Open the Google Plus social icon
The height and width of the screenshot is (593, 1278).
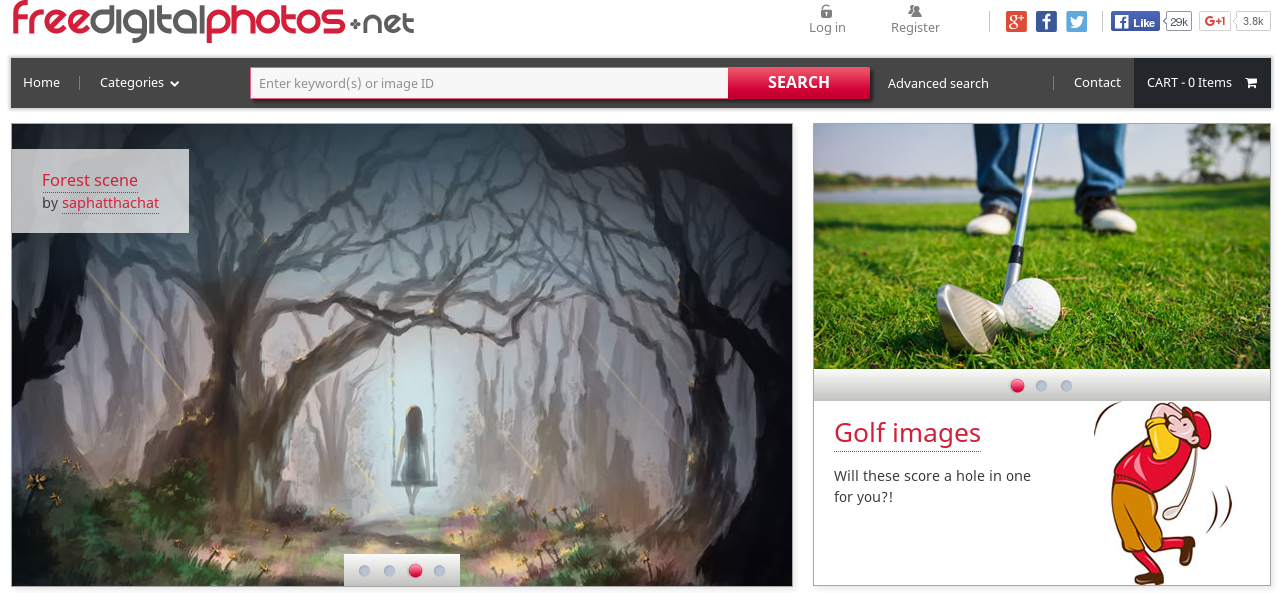click(x=1016, y=21)
